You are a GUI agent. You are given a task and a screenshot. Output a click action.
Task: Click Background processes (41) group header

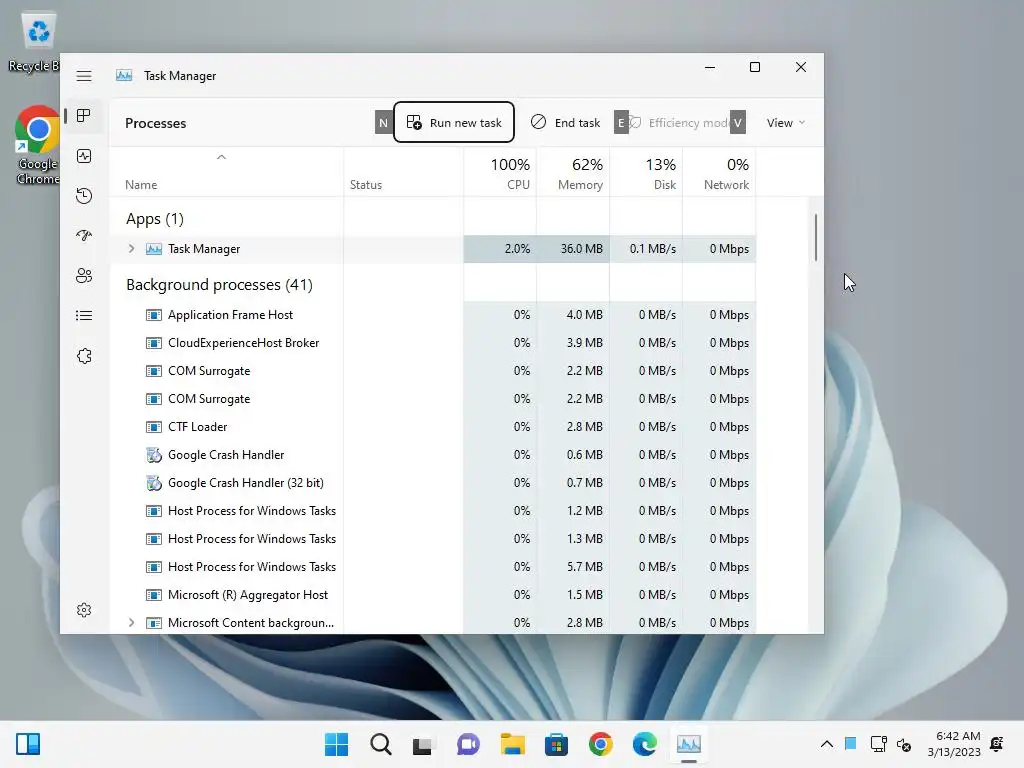click(219, 285)
